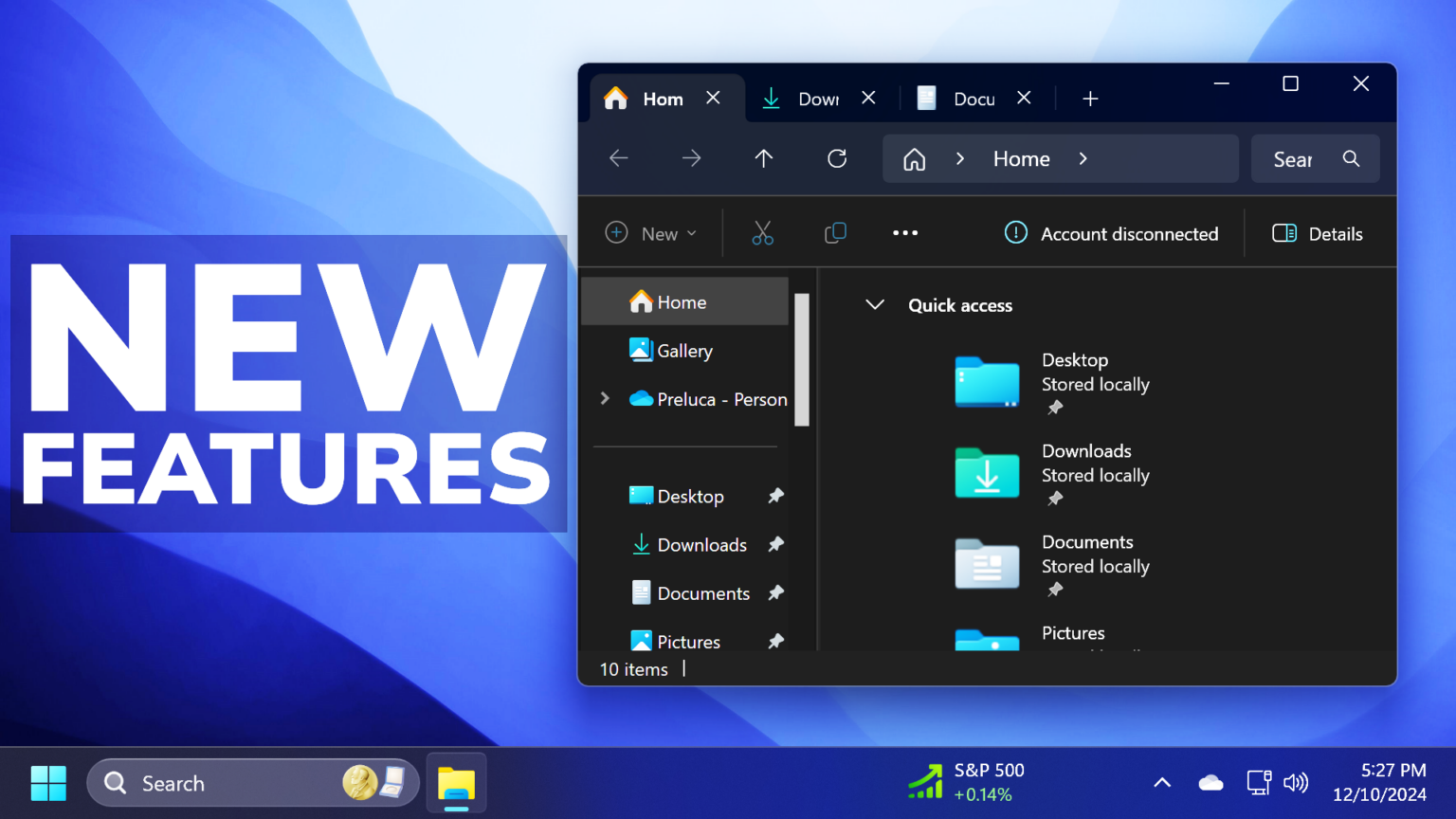This screenshot has height=819, width=1456.
Task: Toggle the Details pane
Action: click(x=1317, y=232)
